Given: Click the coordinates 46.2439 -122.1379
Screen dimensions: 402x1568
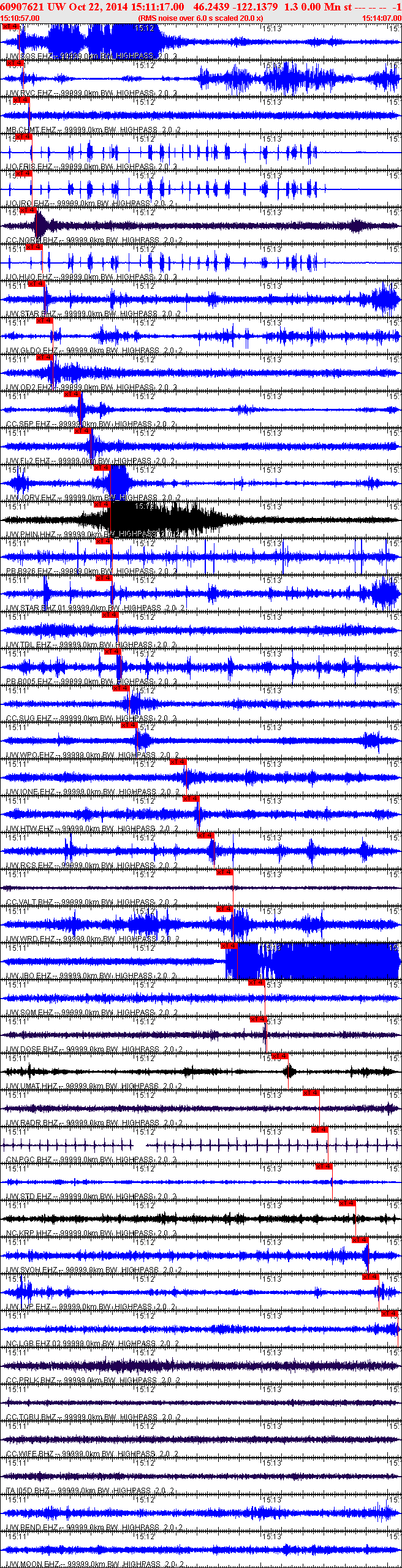Looking at the screenshot, I should tap(235, 6).
